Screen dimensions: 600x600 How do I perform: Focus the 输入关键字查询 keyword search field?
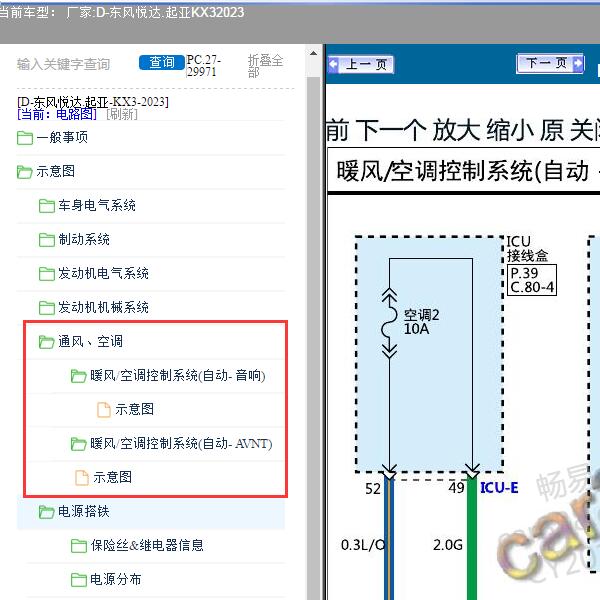tap(64, 64)
